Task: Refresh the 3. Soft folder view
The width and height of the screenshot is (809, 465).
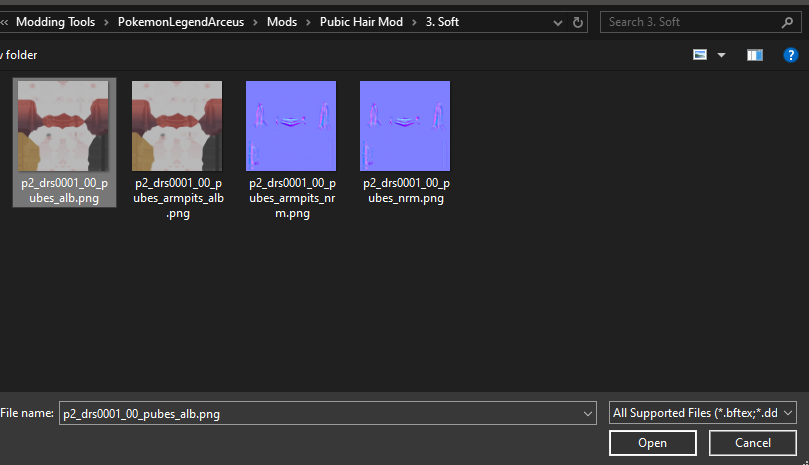Action: (578, 22)
